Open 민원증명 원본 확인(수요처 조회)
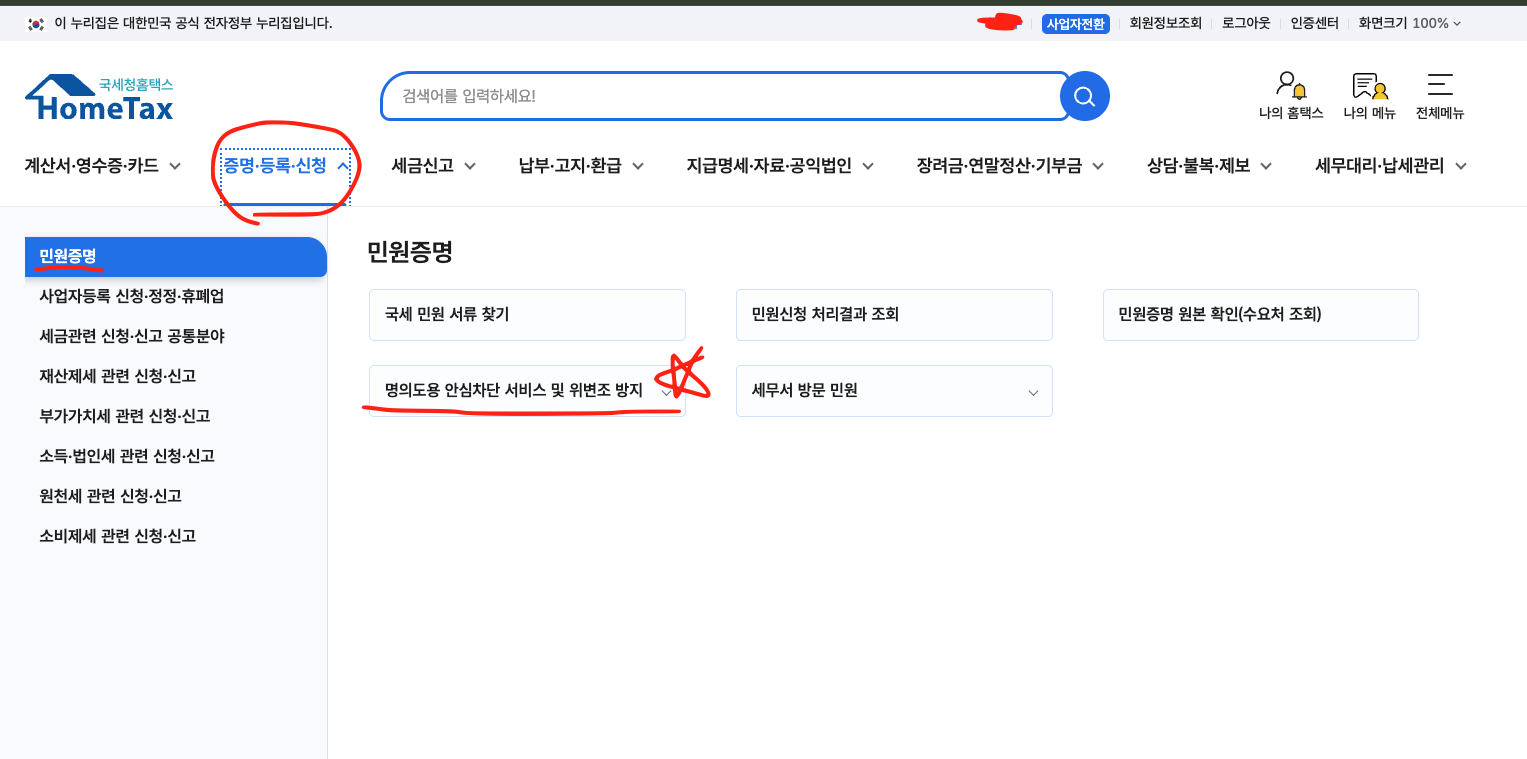 (1261, 315)
